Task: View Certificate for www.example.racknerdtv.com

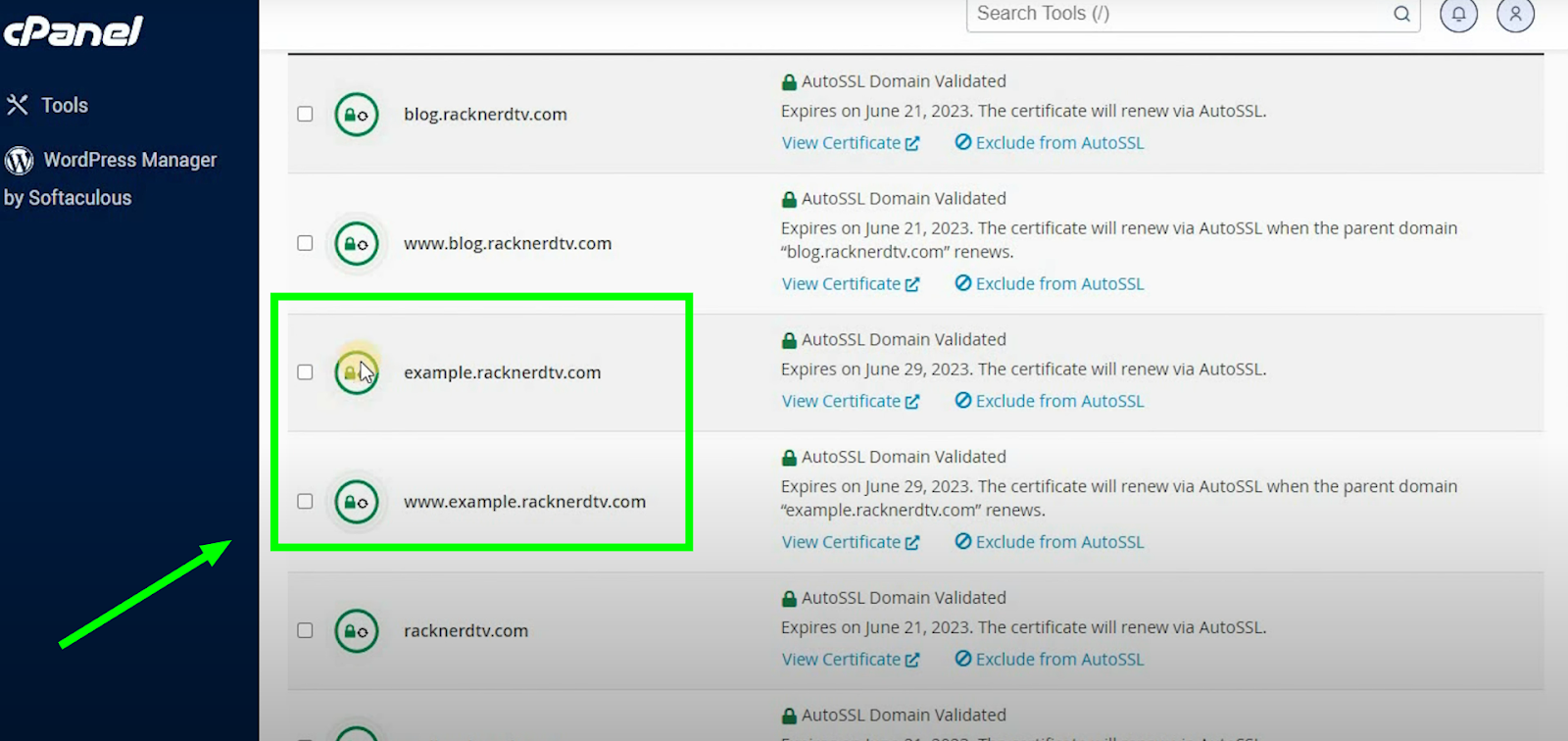Action: [851, 542]
